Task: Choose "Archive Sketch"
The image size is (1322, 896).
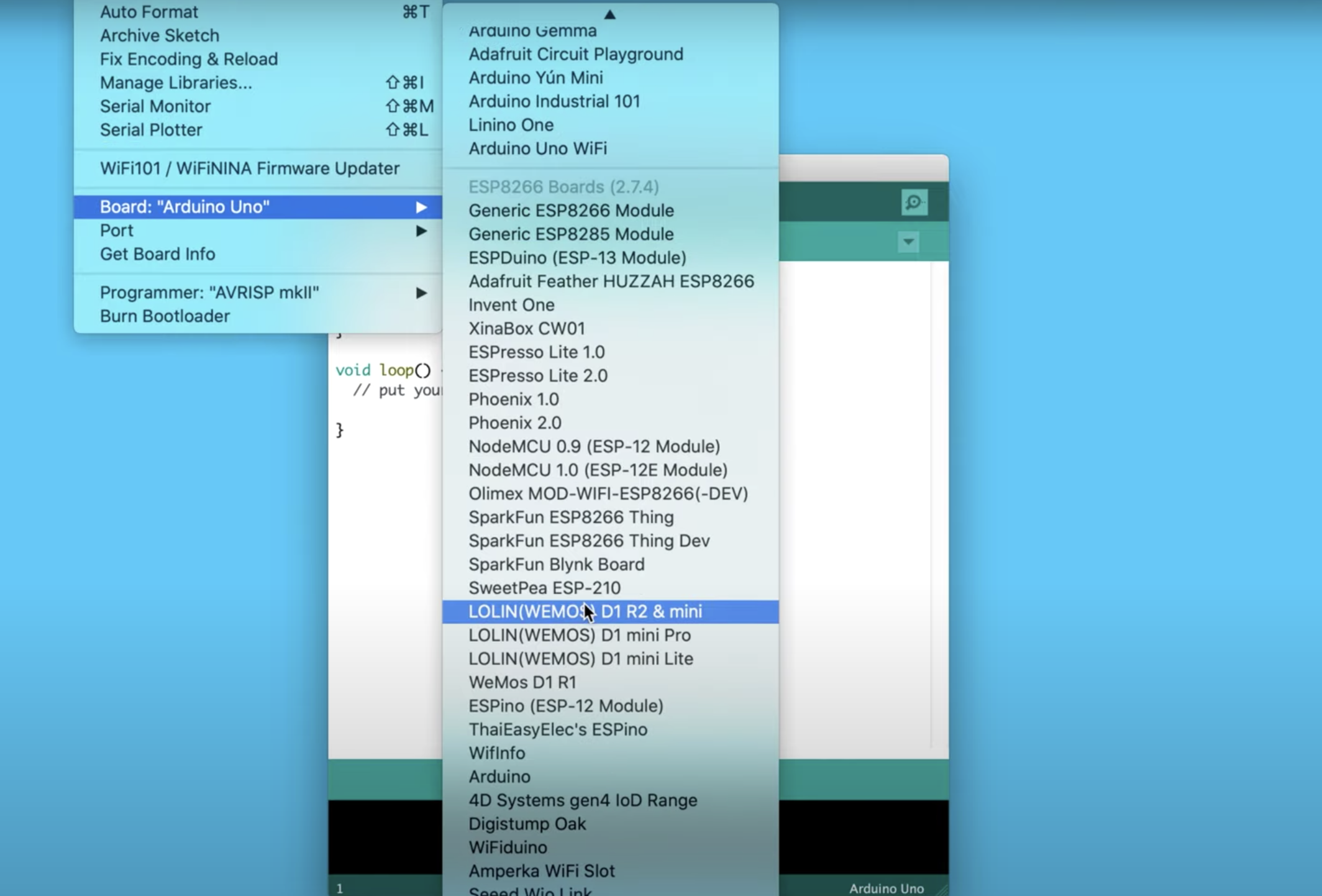Action: [x=159, y=35]
